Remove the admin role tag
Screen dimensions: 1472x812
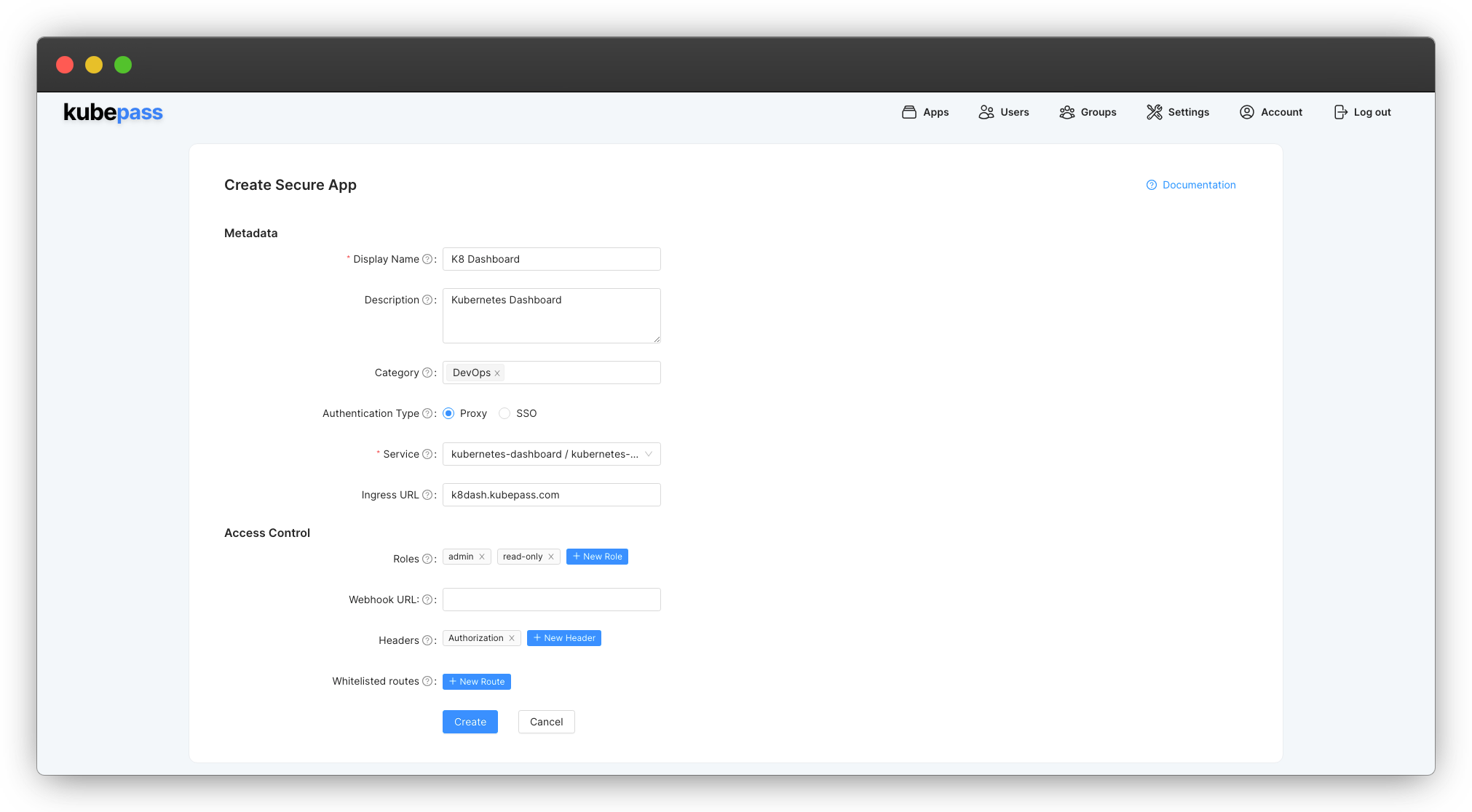point(481,556)
